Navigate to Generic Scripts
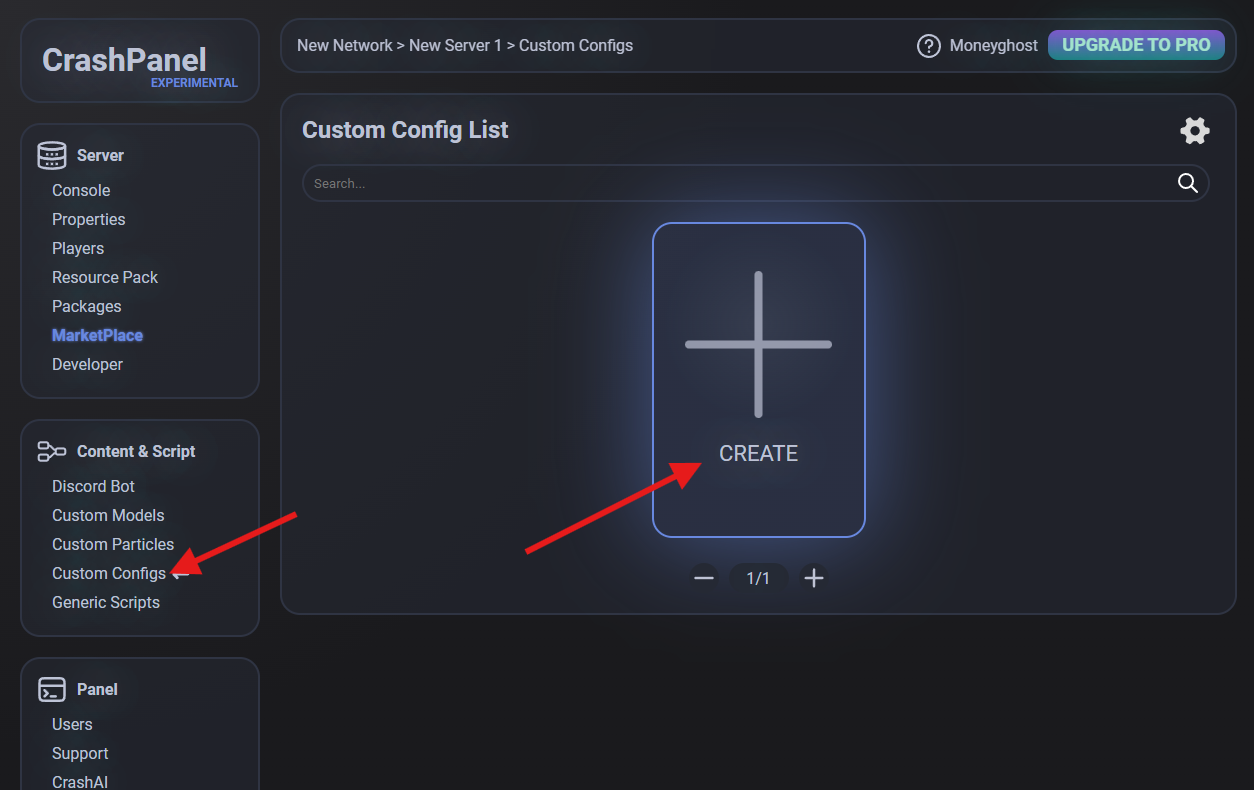 pyautogui.click(x=106, y=602)
